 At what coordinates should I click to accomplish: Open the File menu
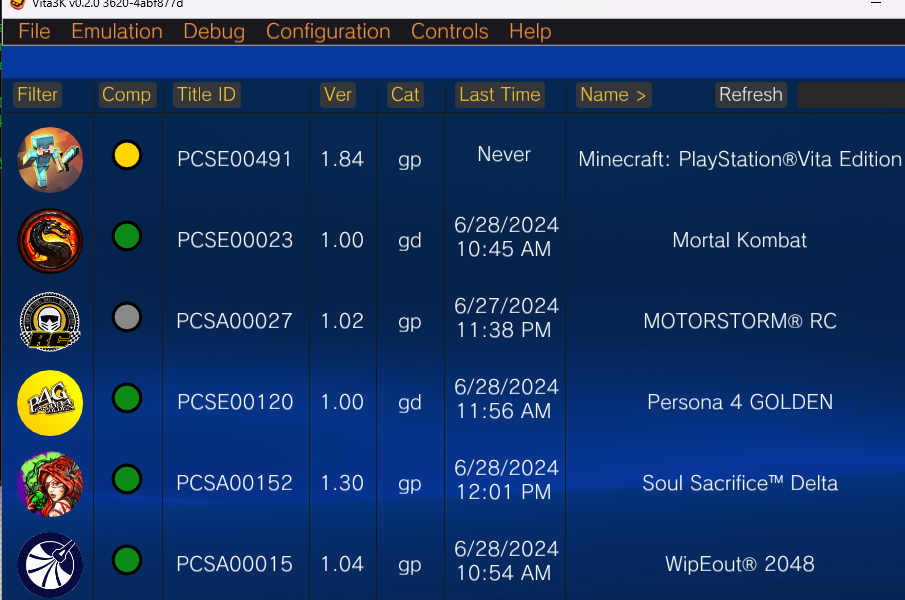34,32
